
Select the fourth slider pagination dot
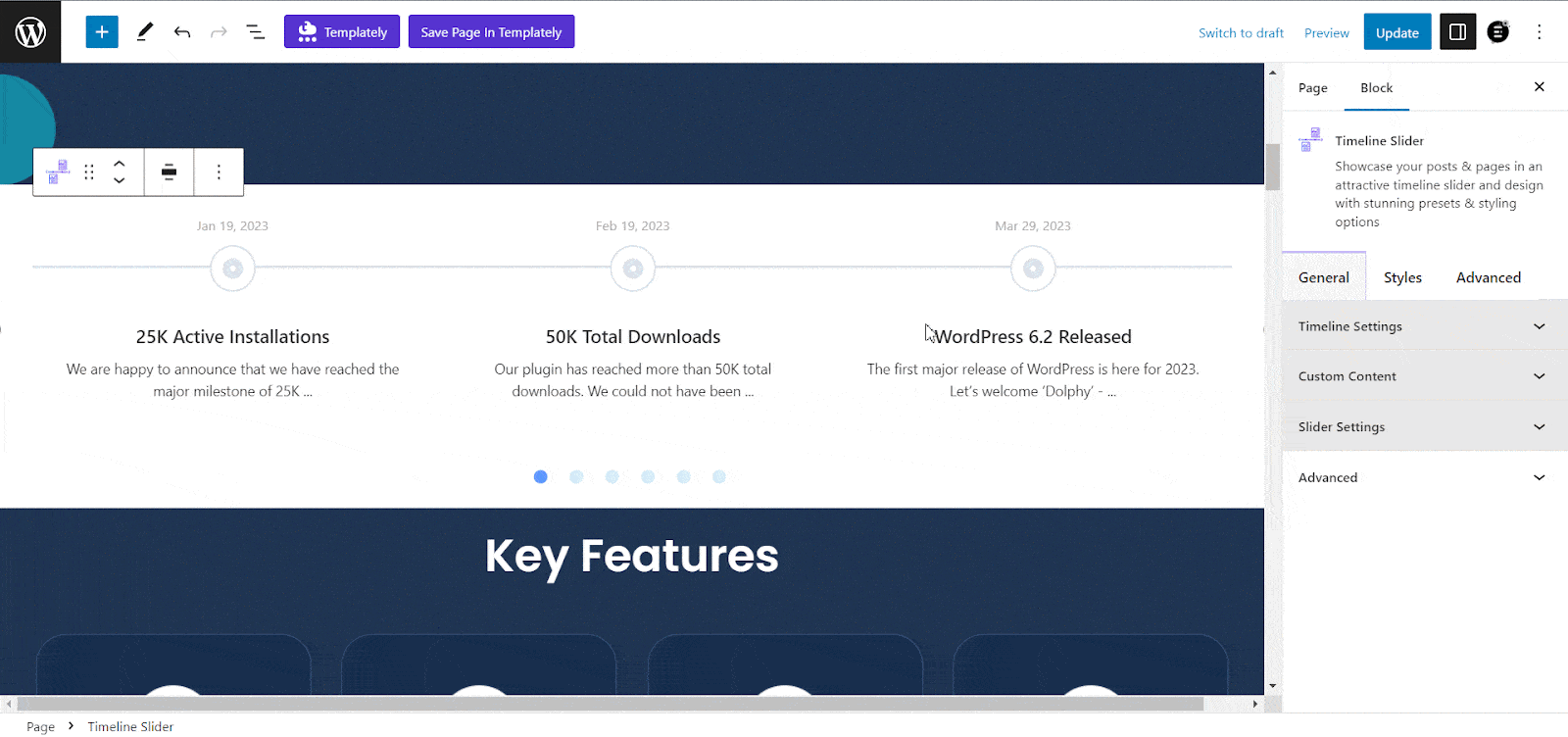pyautogui.click(x=648, y=476)
